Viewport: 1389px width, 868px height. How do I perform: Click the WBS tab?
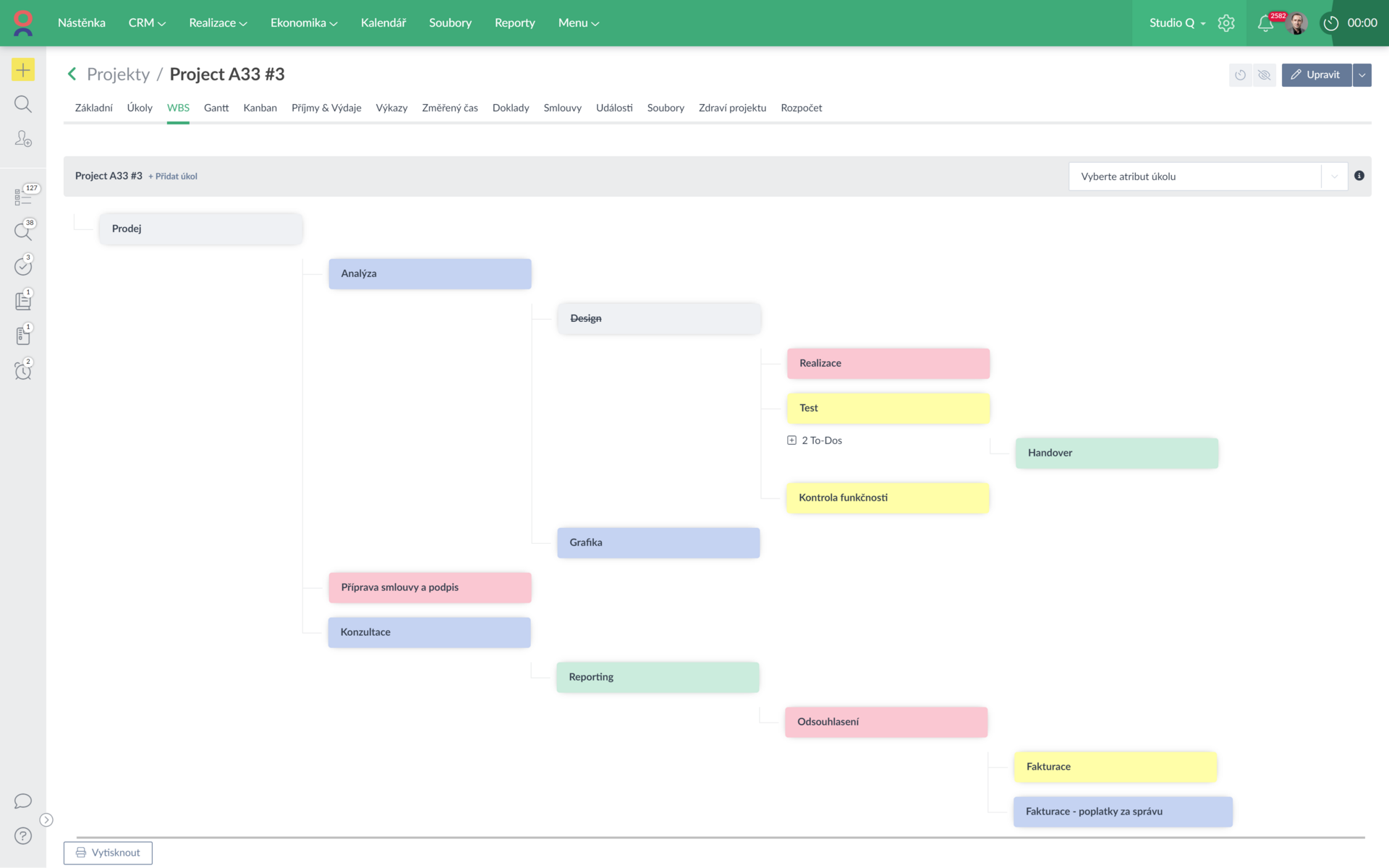click(x=178, y=108)
